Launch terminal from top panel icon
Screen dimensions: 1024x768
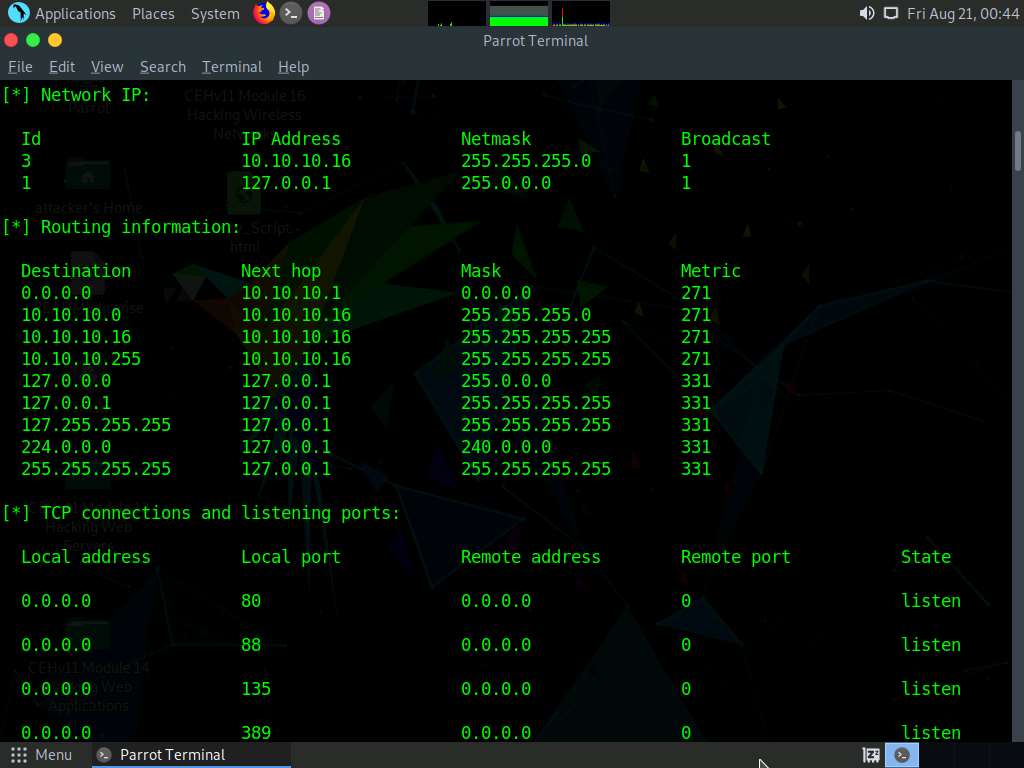pyautogui.click(x=291, y=13)
